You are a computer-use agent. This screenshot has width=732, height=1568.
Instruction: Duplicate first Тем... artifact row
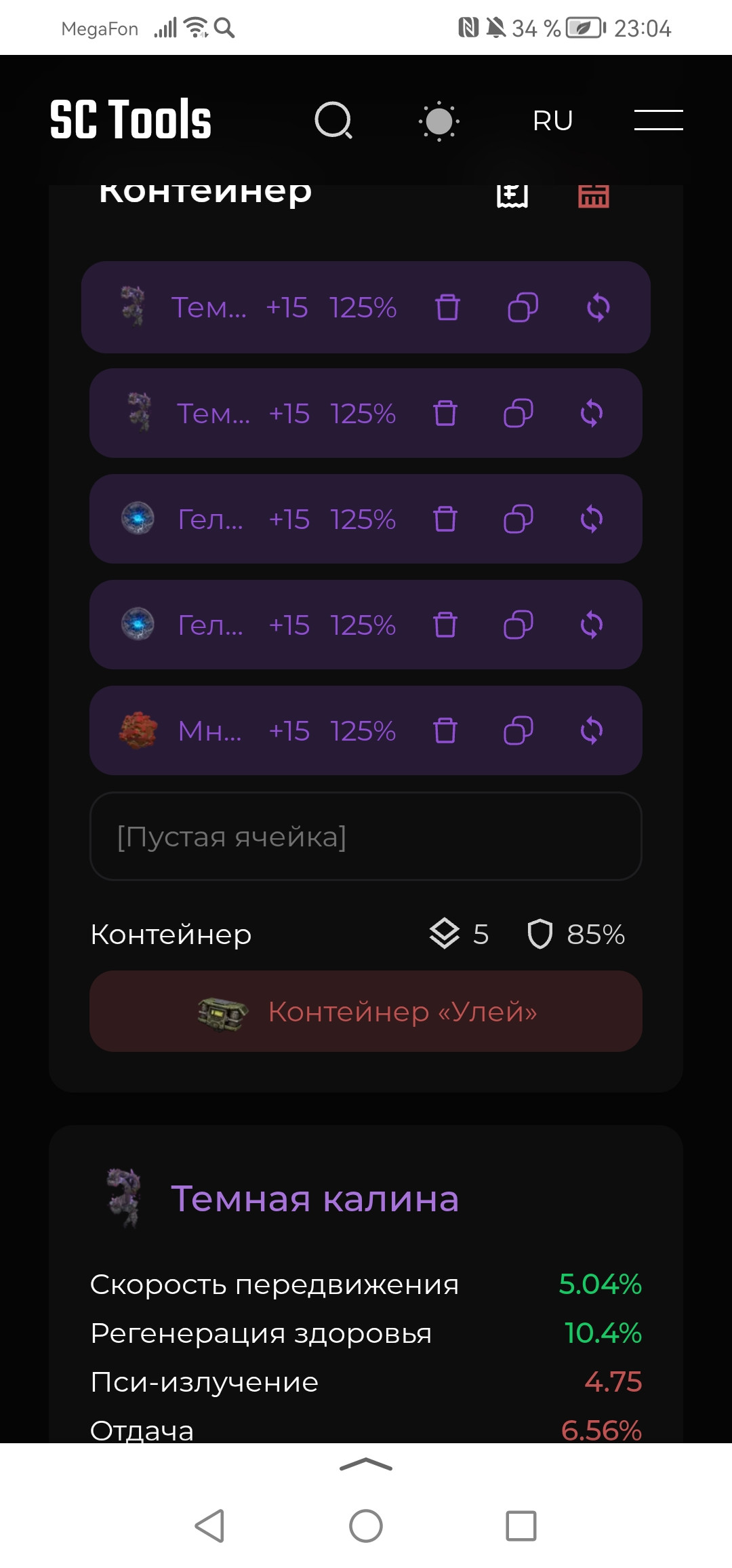point(523,307)
